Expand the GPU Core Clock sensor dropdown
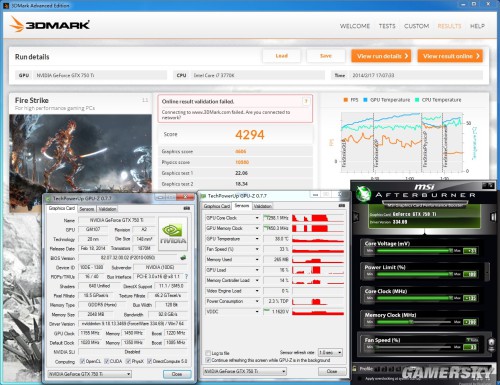500x385 pixels. 257,218
